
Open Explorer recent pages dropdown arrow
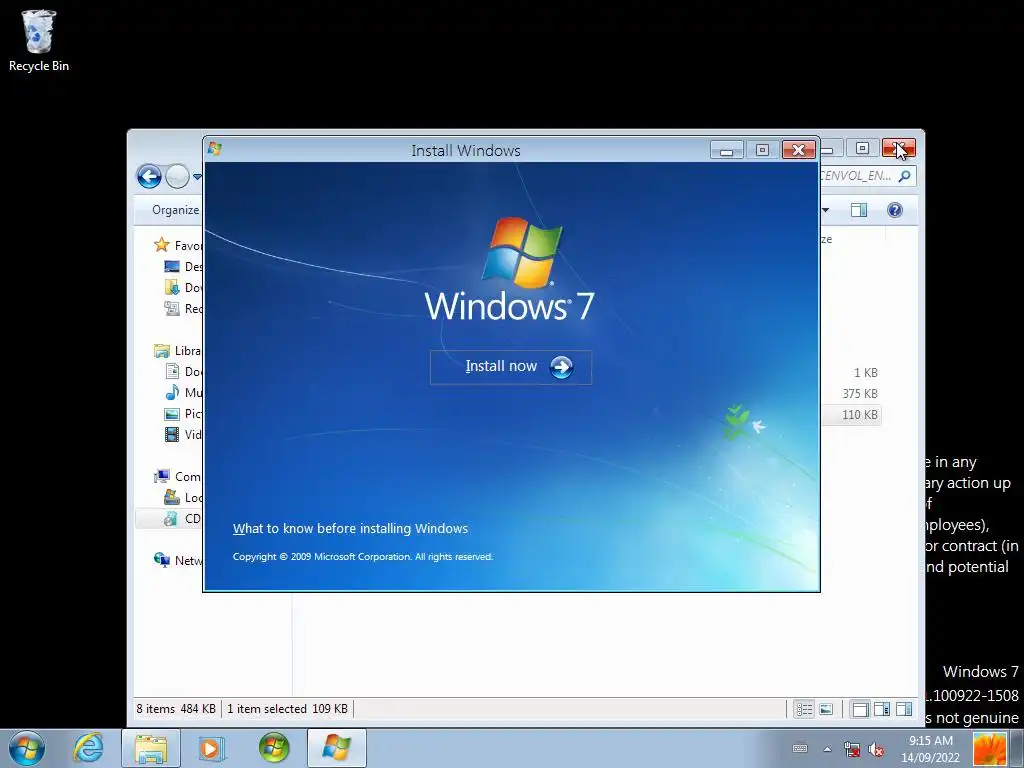[x=197, y=176]
